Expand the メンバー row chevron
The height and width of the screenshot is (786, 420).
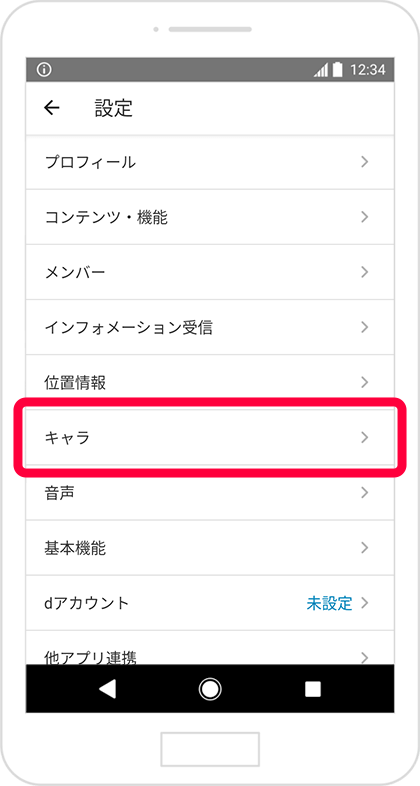point(365,272)
